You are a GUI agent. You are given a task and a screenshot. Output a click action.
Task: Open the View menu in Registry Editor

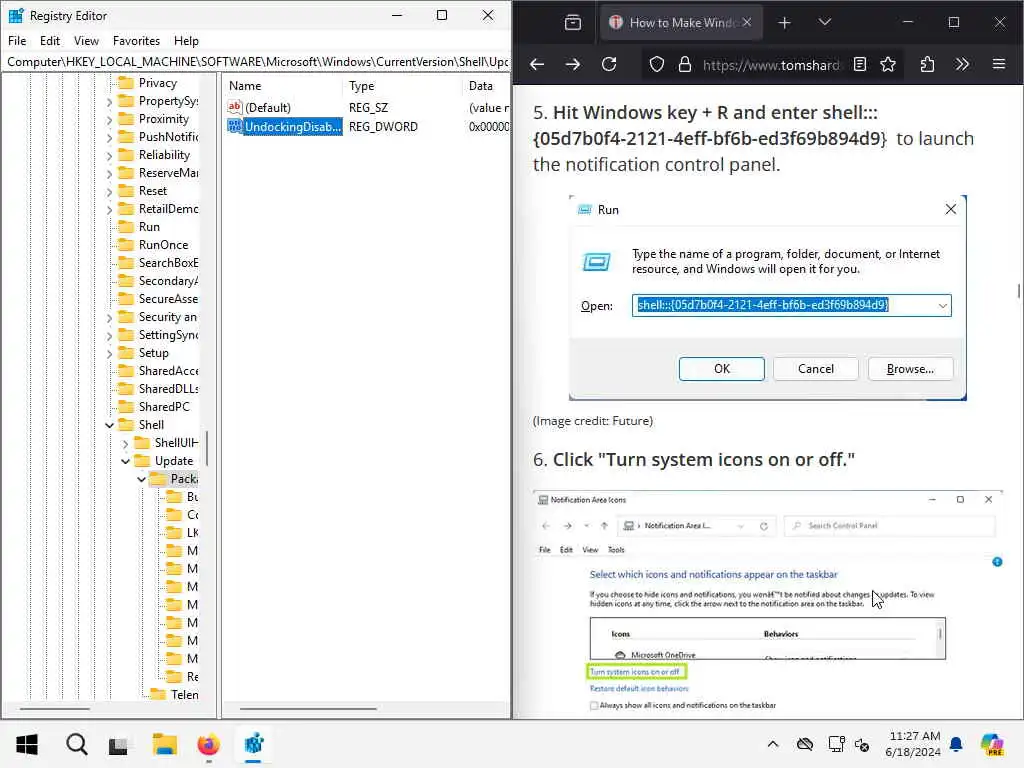point(86,40)
